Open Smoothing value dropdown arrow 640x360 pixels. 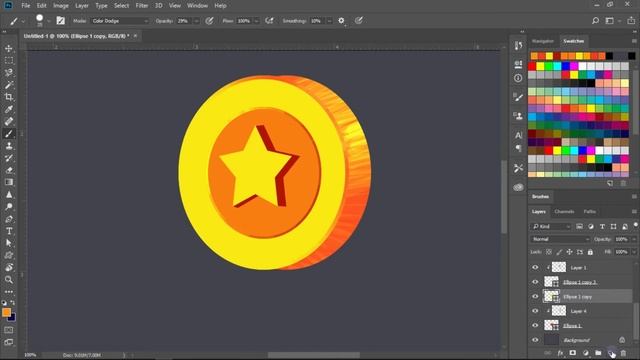click(x=329, y=21)
